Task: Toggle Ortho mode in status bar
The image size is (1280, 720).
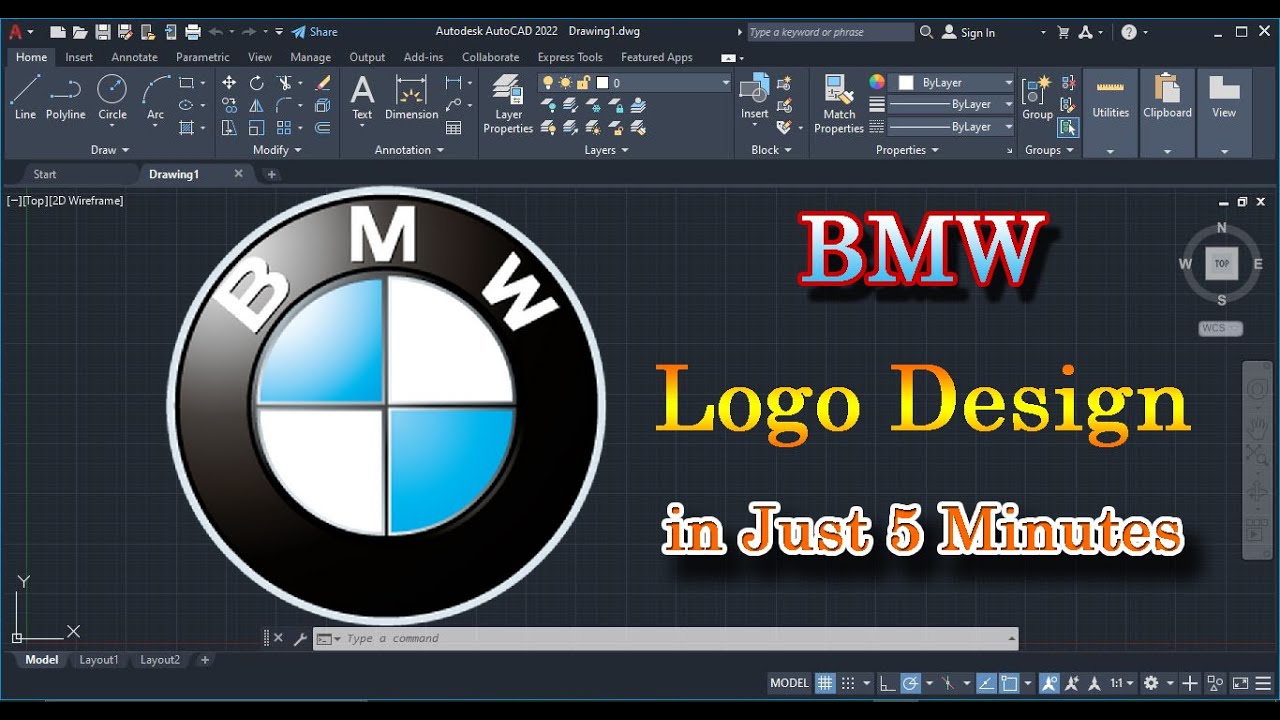Action: click(x=887, y=683)
